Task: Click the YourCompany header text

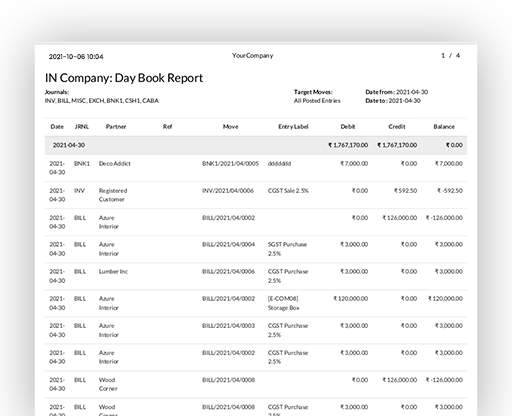Action: 253,56
